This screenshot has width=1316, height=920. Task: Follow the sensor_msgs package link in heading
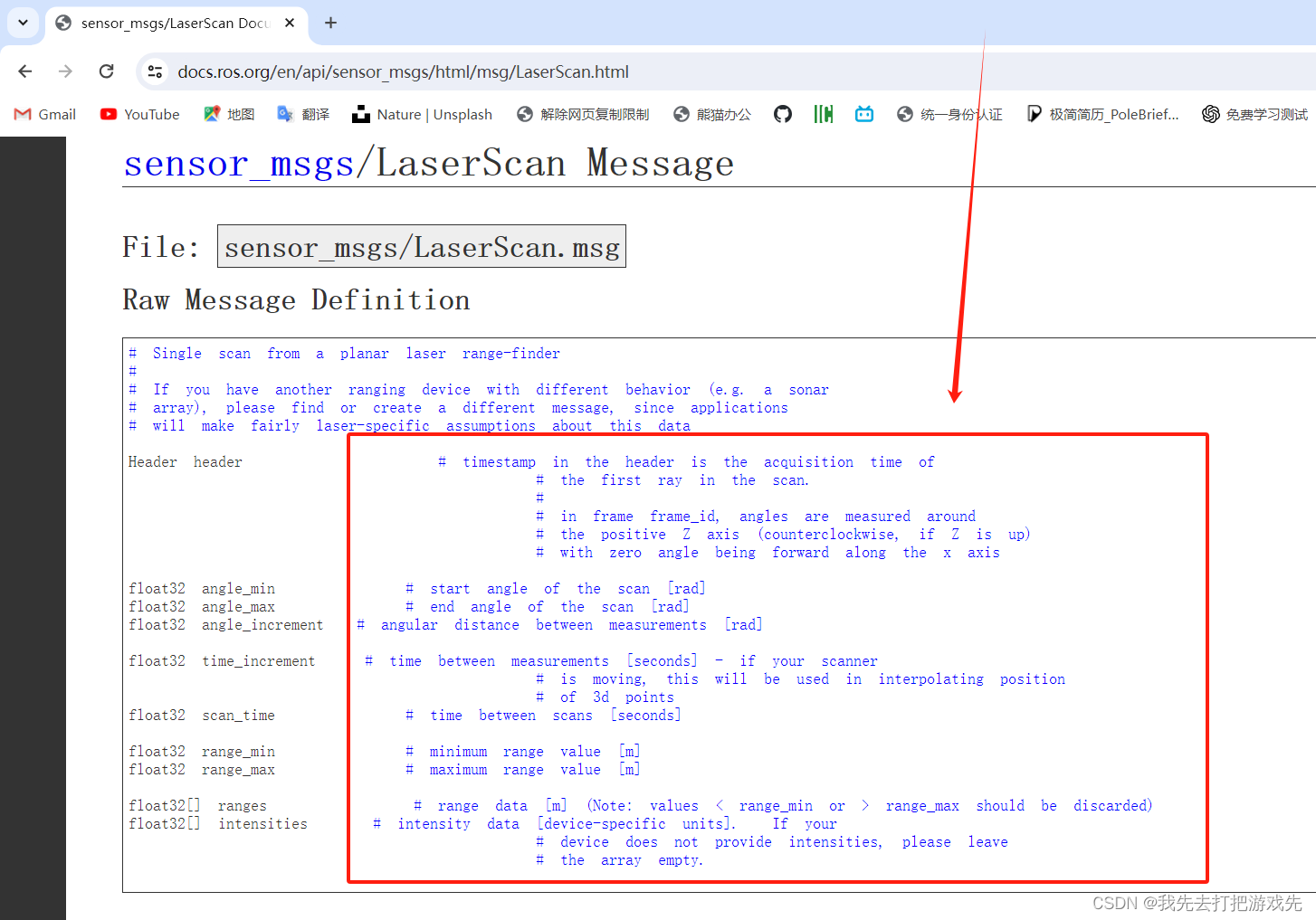tap(239, 164)
